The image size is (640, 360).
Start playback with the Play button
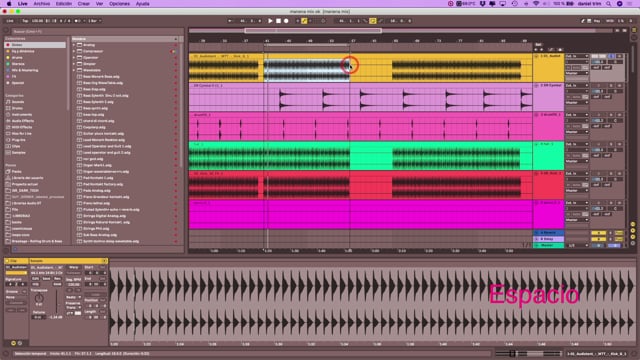coord(270,21)
